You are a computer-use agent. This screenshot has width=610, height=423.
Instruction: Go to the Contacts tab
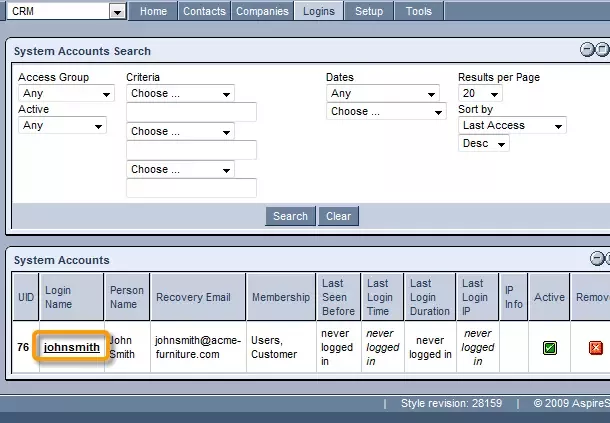pyautogui.click(x=204, y=11)
